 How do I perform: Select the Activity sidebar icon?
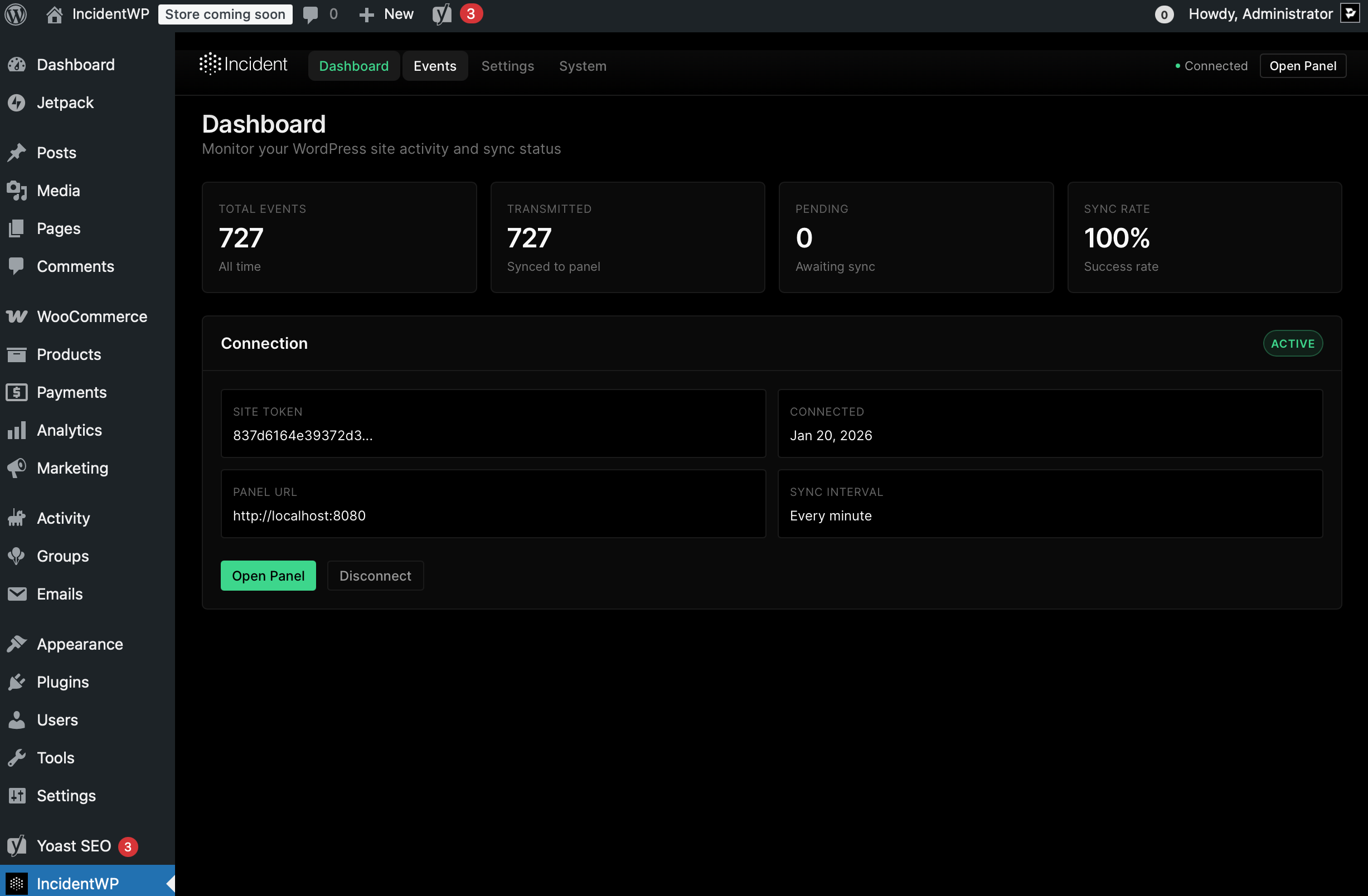17,518
